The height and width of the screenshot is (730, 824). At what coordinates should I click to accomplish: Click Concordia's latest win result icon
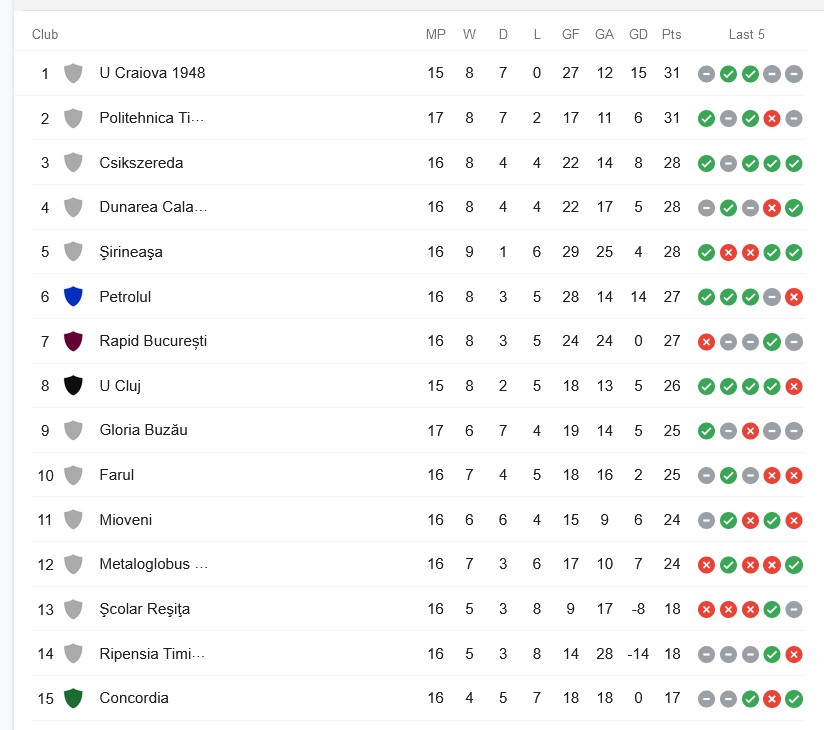pos(794,699)
